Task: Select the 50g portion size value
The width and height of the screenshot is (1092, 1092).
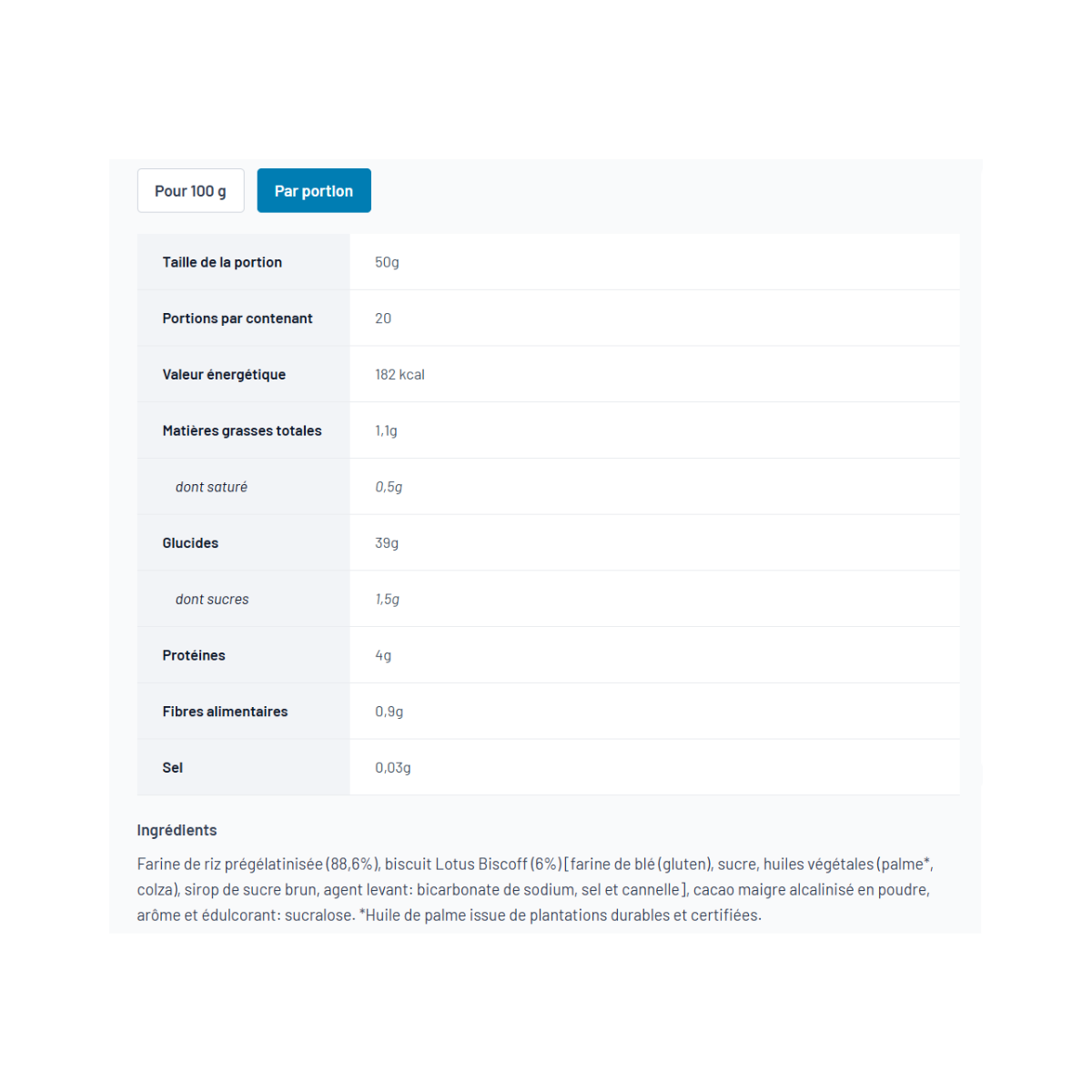Action: [387, 262]
